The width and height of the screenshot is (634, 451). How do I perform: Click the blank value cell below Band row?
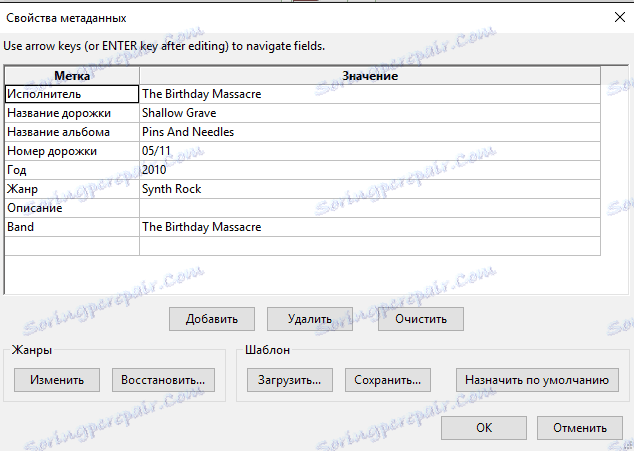point(370,246)
